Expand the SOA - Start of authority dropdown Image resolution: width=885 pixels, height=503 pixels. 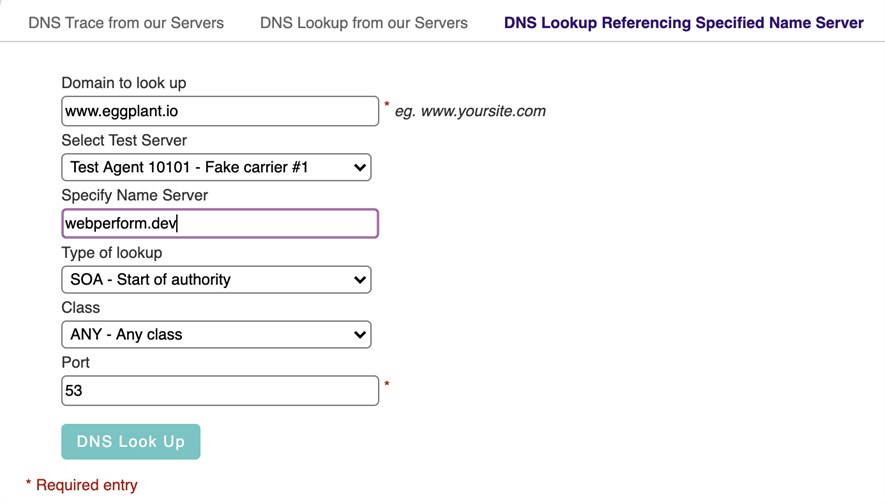[x=216, y=279]
